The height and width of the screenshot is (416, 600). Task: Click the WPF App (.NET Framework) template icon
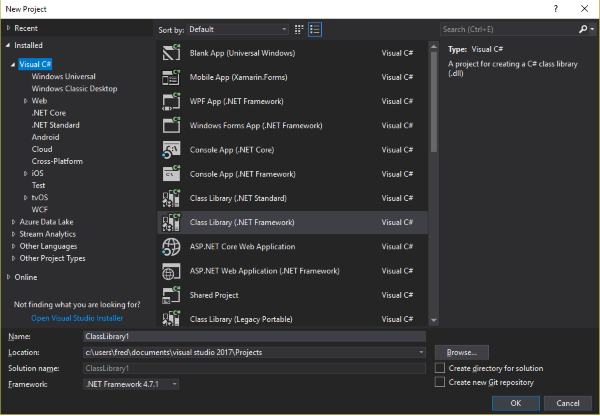(x=171, y=101)
